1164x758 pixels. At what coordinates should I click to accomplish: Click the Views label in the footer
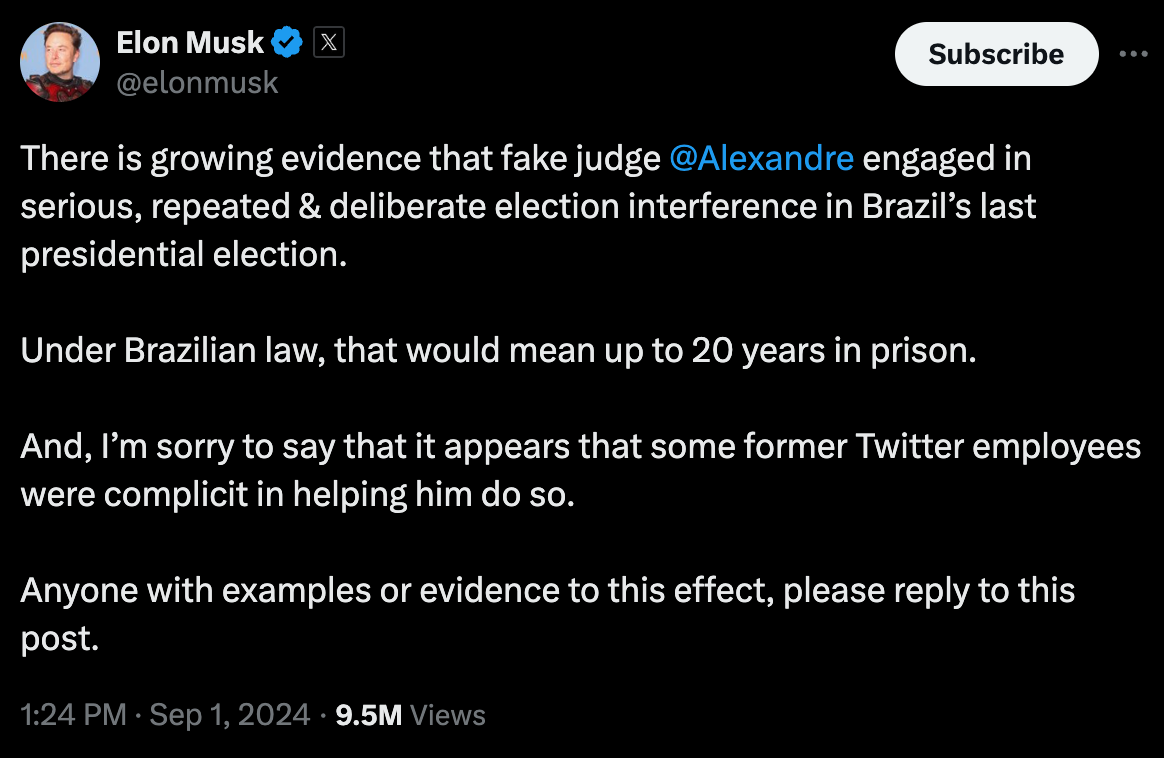(x=448, y=715)
